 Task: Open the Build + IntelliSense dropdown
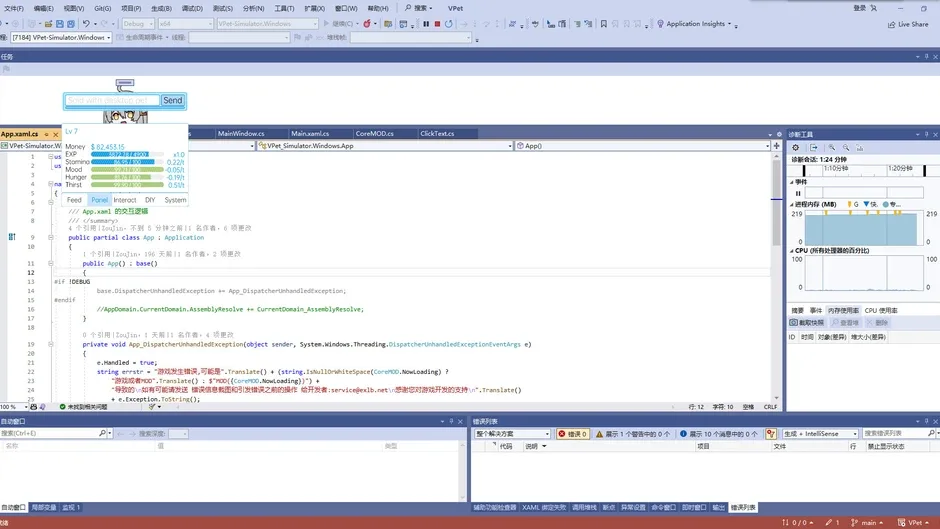pos(820,434)
